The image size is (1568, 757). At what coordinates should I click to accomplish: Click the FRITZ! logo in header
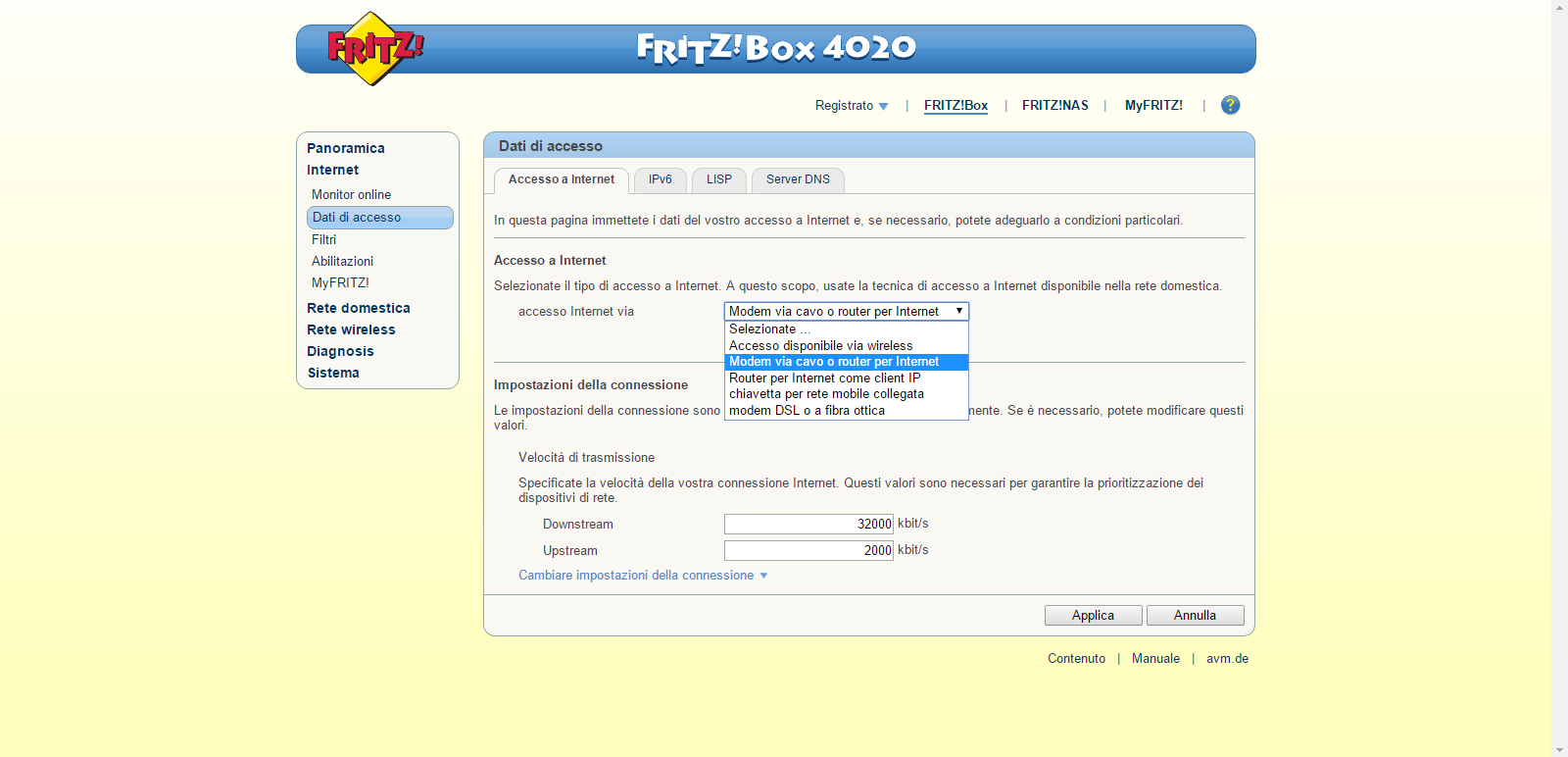pos(373,48)
